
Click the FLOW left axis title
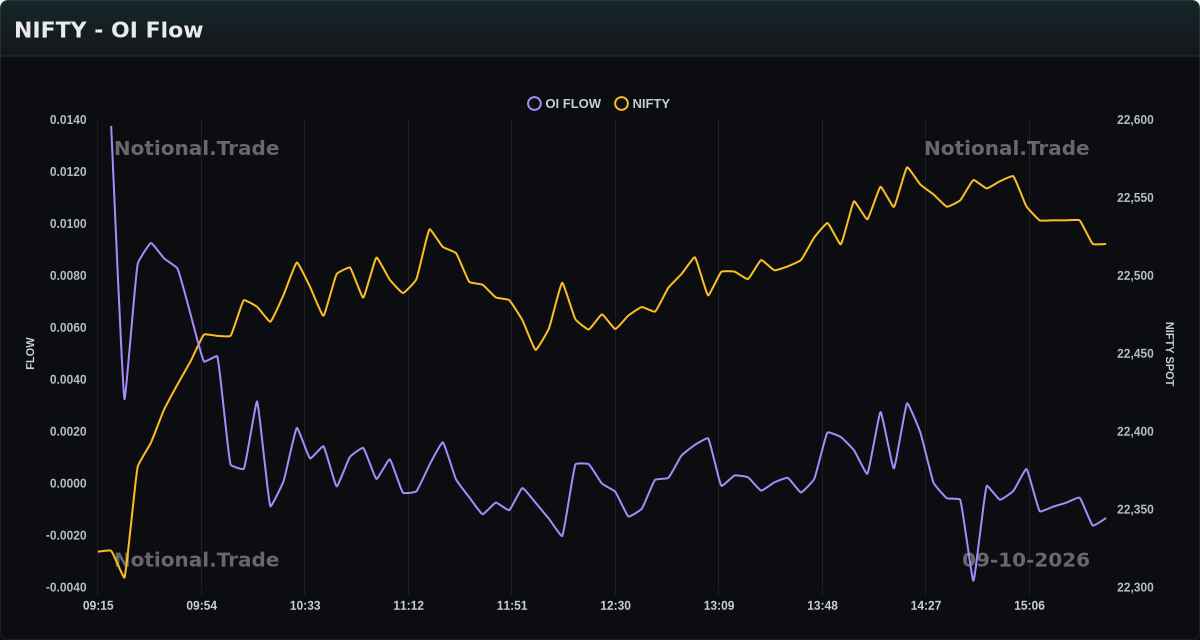(x=30, y=354)
